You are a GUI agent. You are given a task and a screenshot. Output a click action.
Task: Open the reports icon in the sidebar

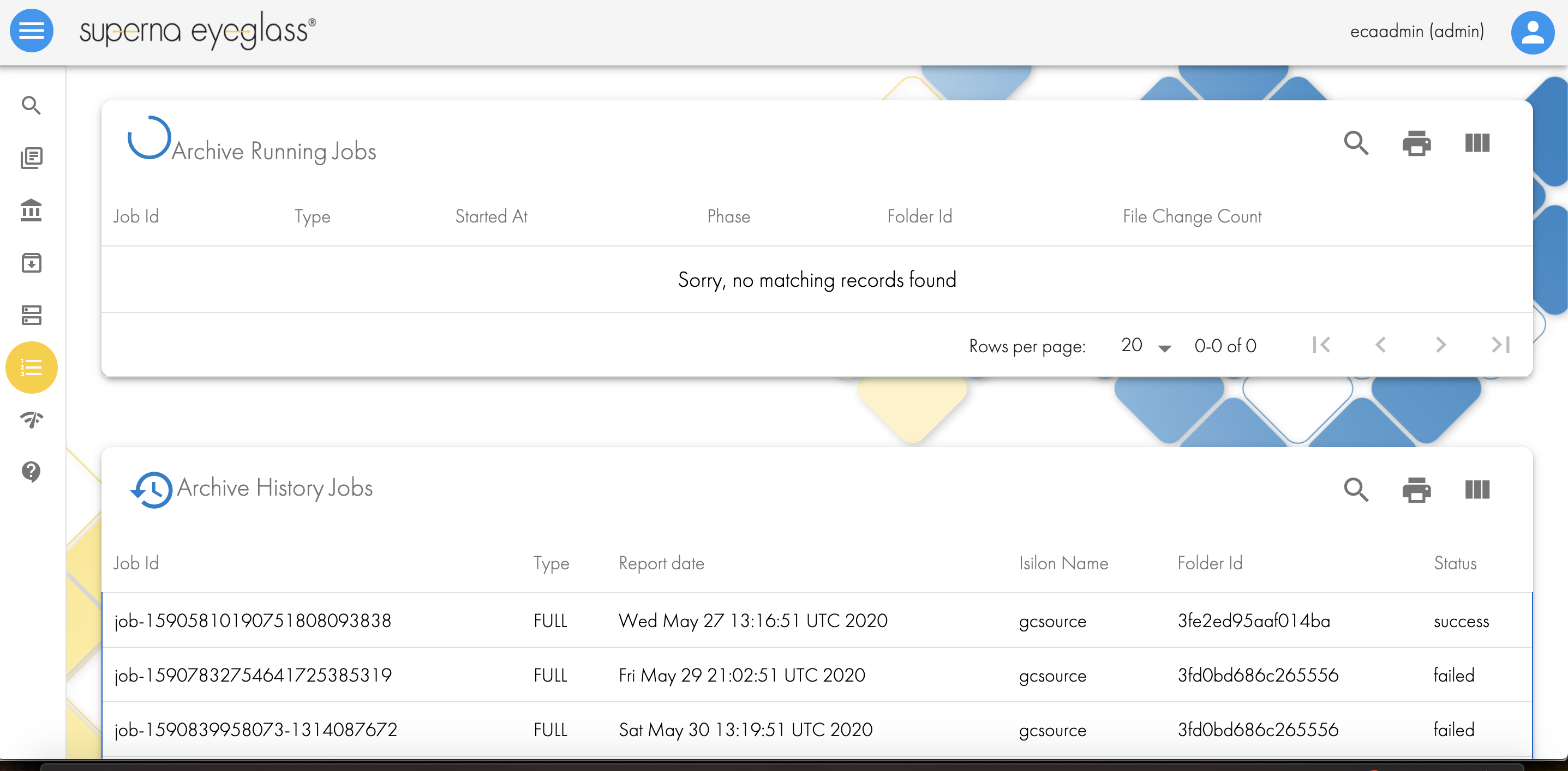coord(31,158)
